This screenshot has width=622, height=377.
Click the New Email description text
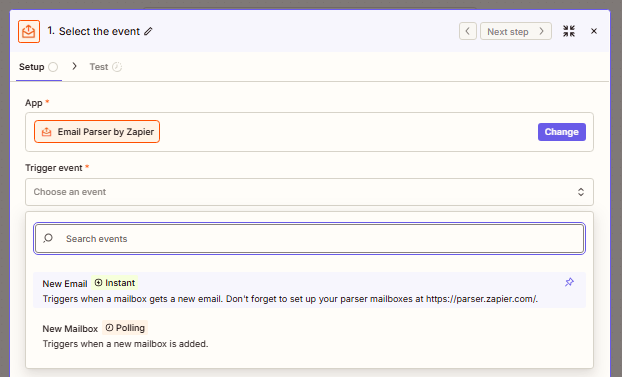click(x=290, y=299)
